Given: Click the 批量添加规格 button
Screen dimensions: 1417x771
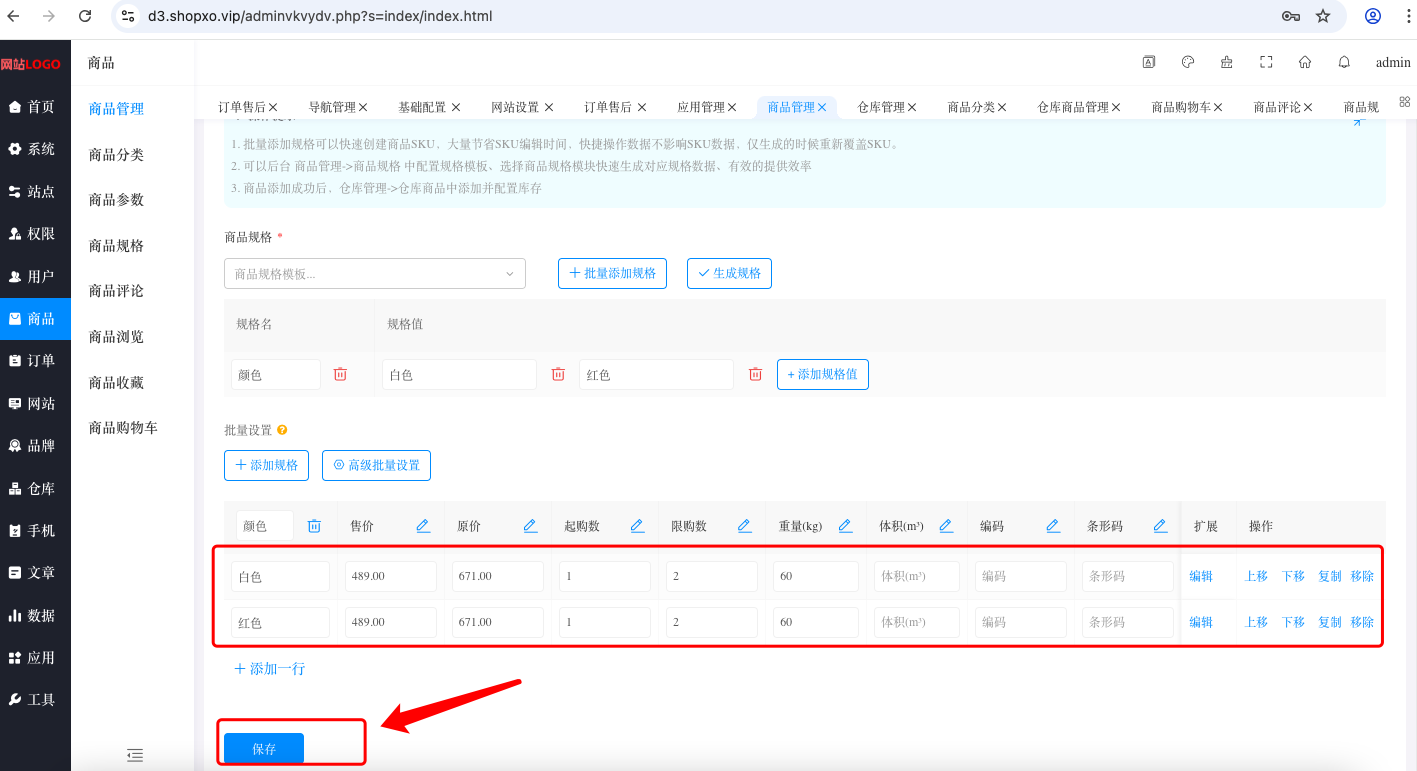Looking at the screenshot, I should [x=612, y=273].
